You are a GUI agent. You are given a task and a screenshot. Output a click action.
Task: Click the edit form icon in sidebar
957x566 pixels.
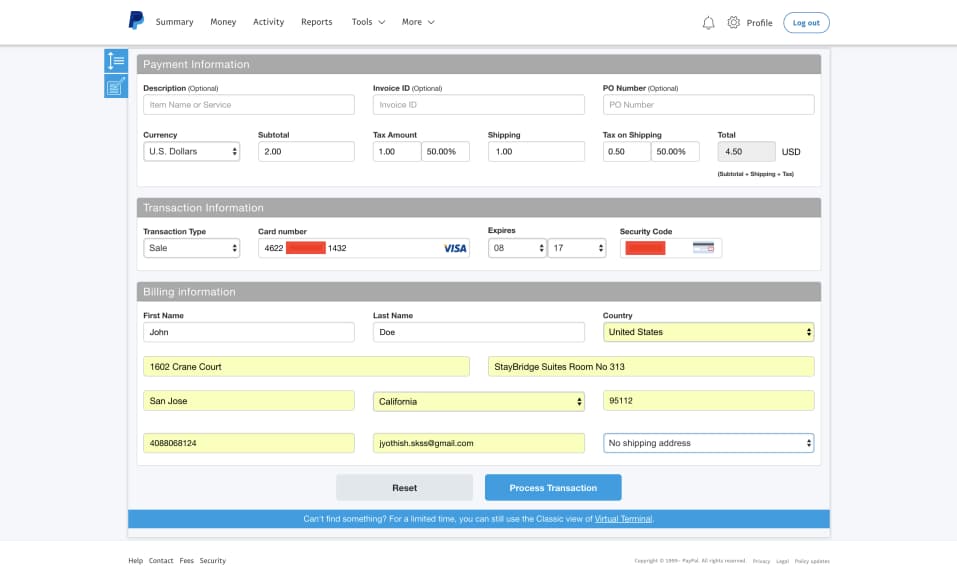[115, 86]
